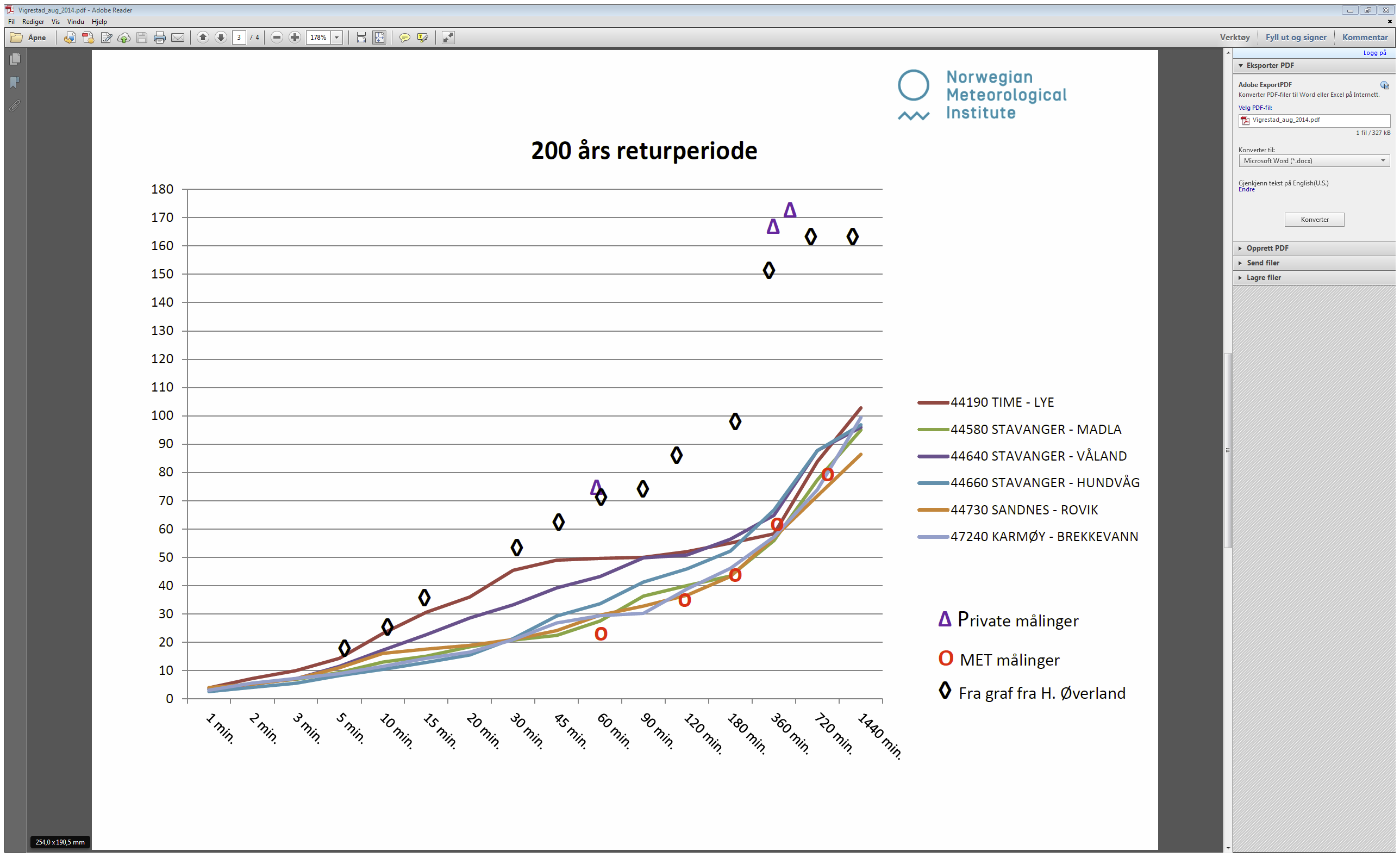Open the Hjelp menu
Screen dimensions: 1400x857
tap(99, 22)
